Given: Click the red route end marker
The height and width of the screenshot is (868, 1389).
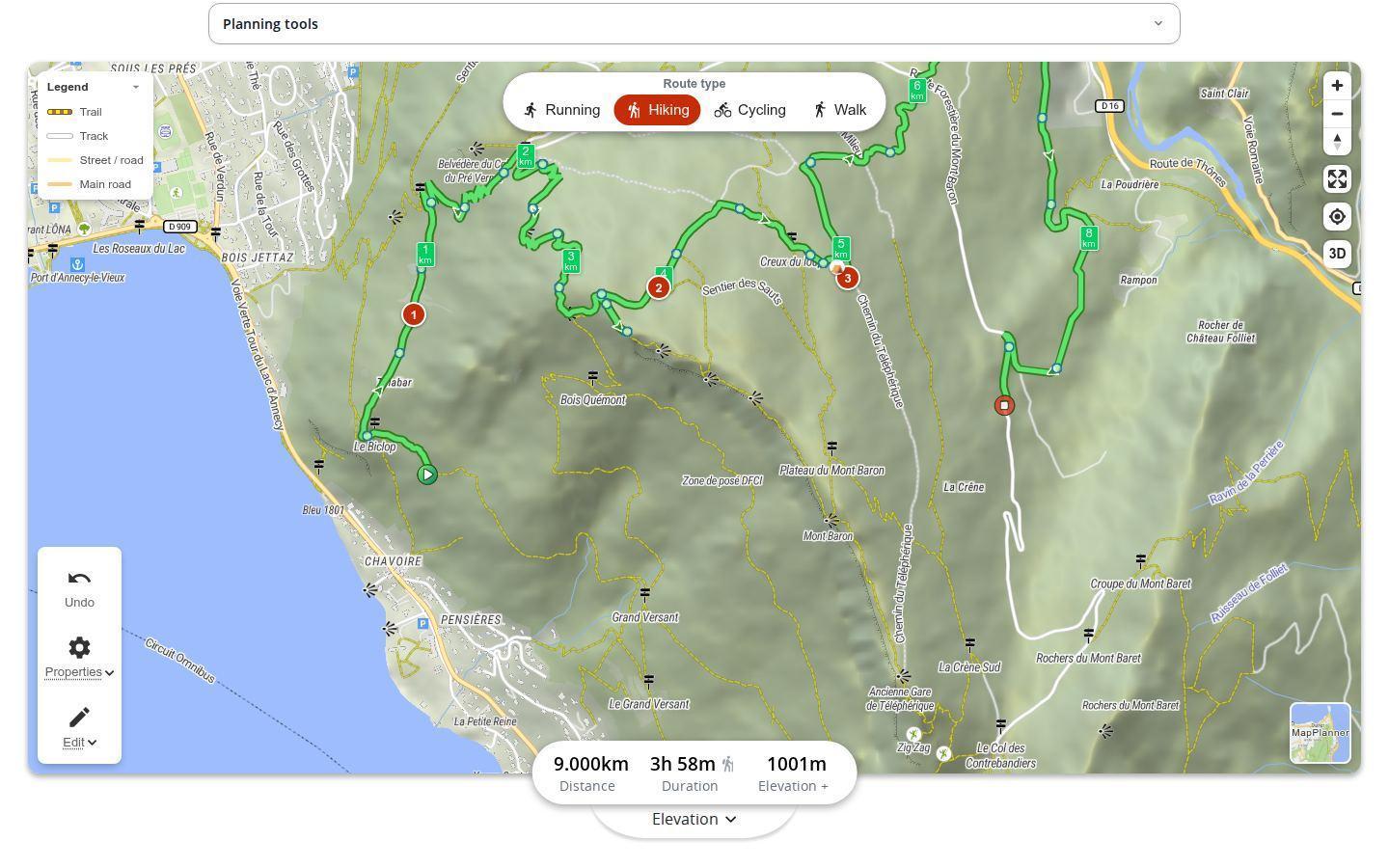Looking at the screenshot, I should click(1004, 405).
